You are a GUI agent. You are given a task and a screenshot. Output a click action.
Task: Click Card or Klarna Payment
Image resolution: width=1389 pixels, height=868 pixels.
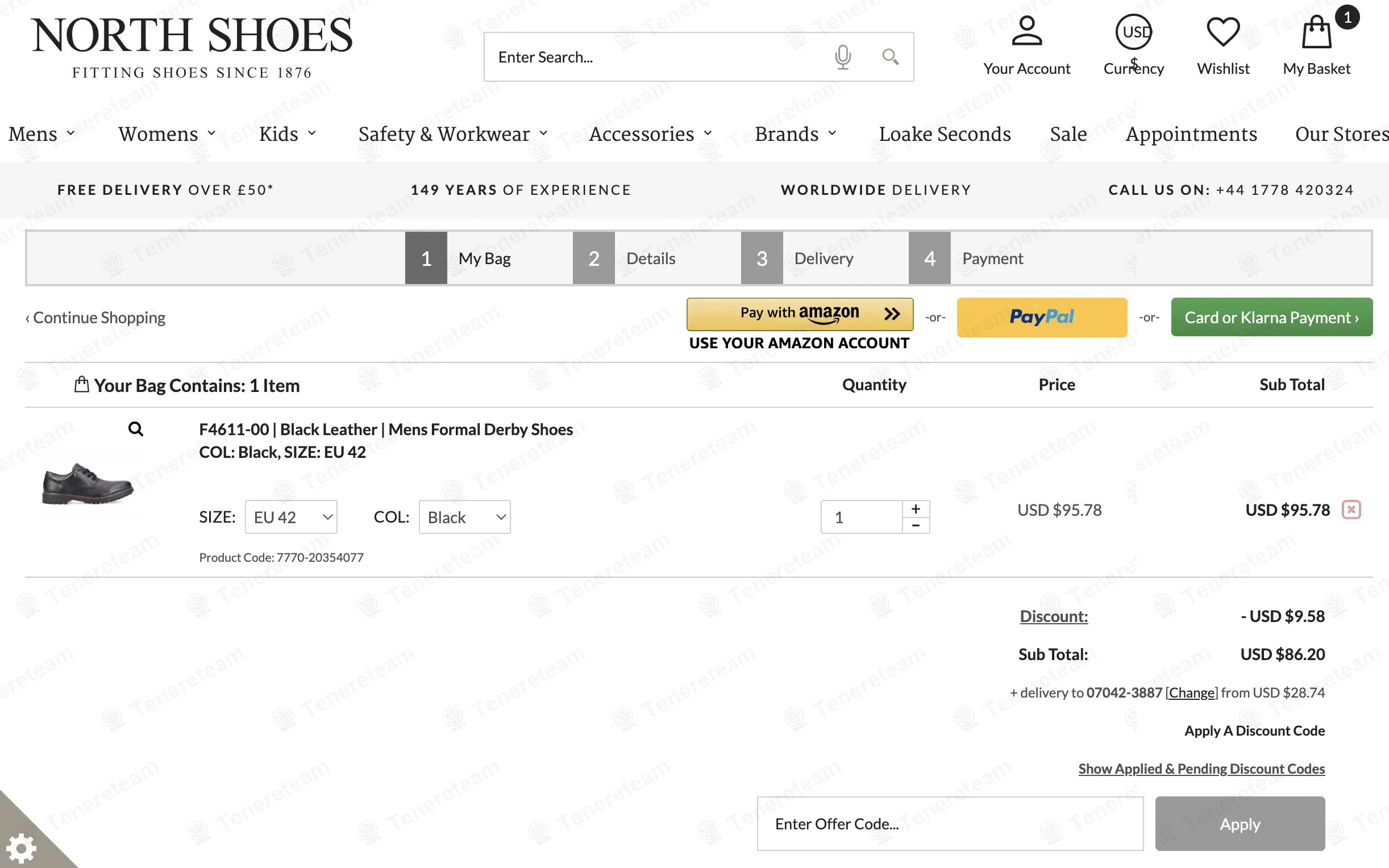[1271, 317]
